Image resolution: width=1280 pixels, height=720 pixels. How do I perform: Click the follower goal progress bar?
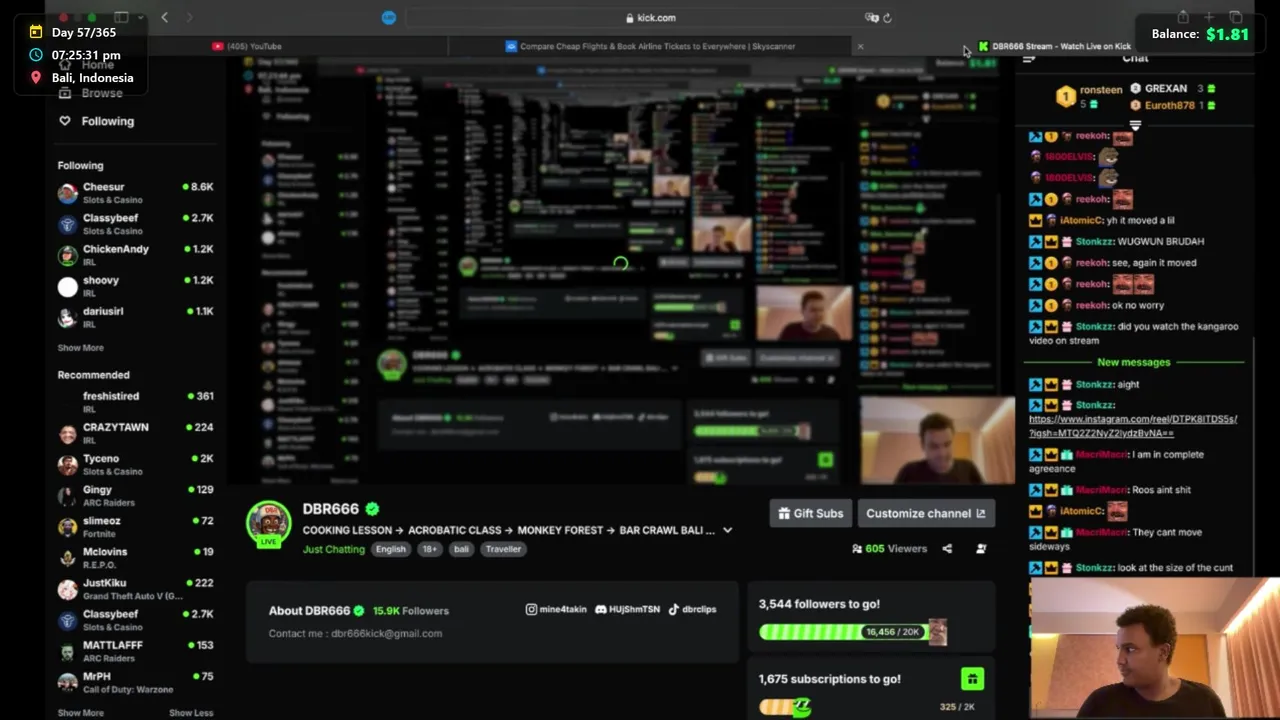click(852, 632)
